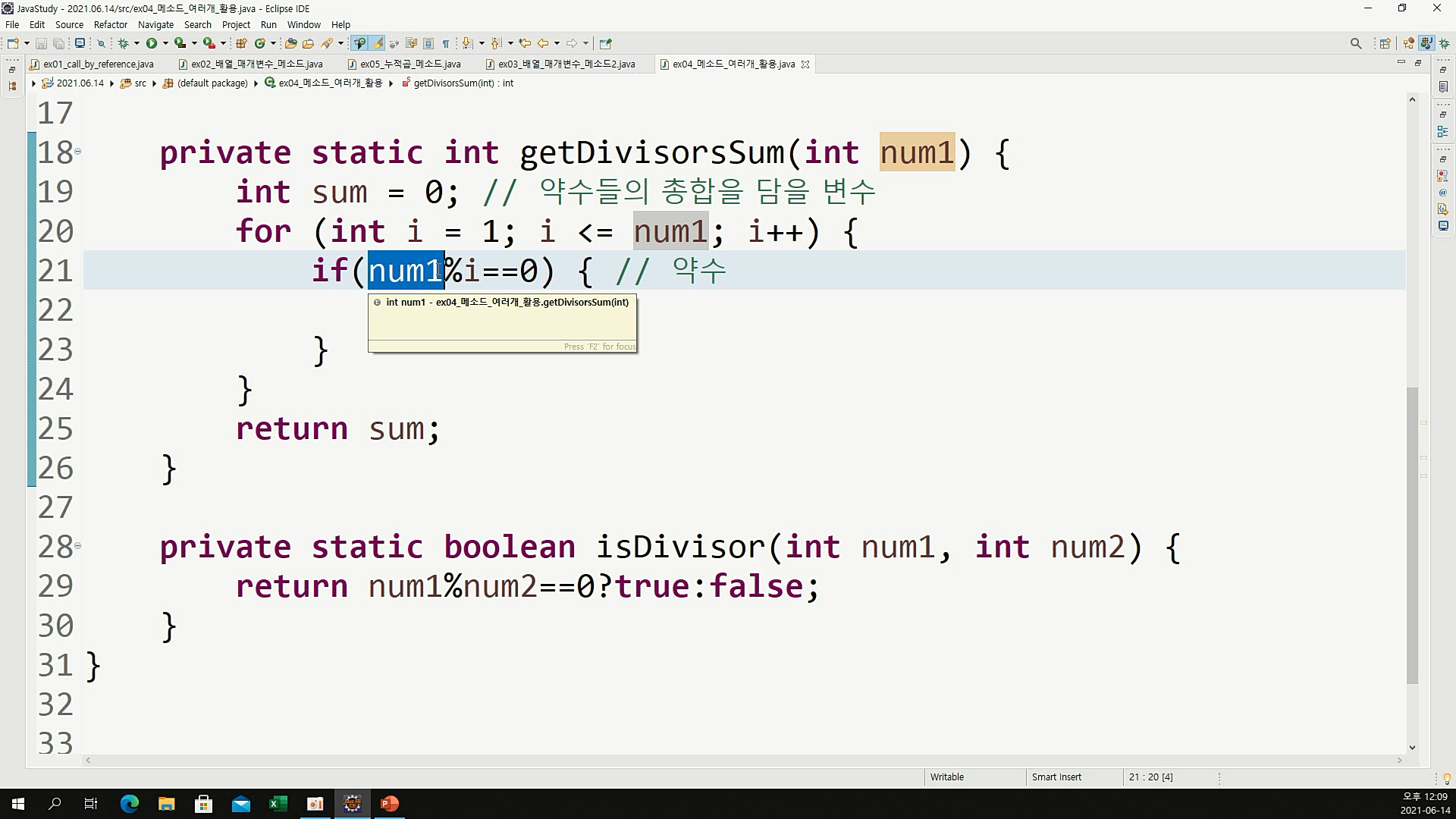This screenshot has height=819, width=1456.
Task: Click the Debug bug icon
Action: point(123,43)
